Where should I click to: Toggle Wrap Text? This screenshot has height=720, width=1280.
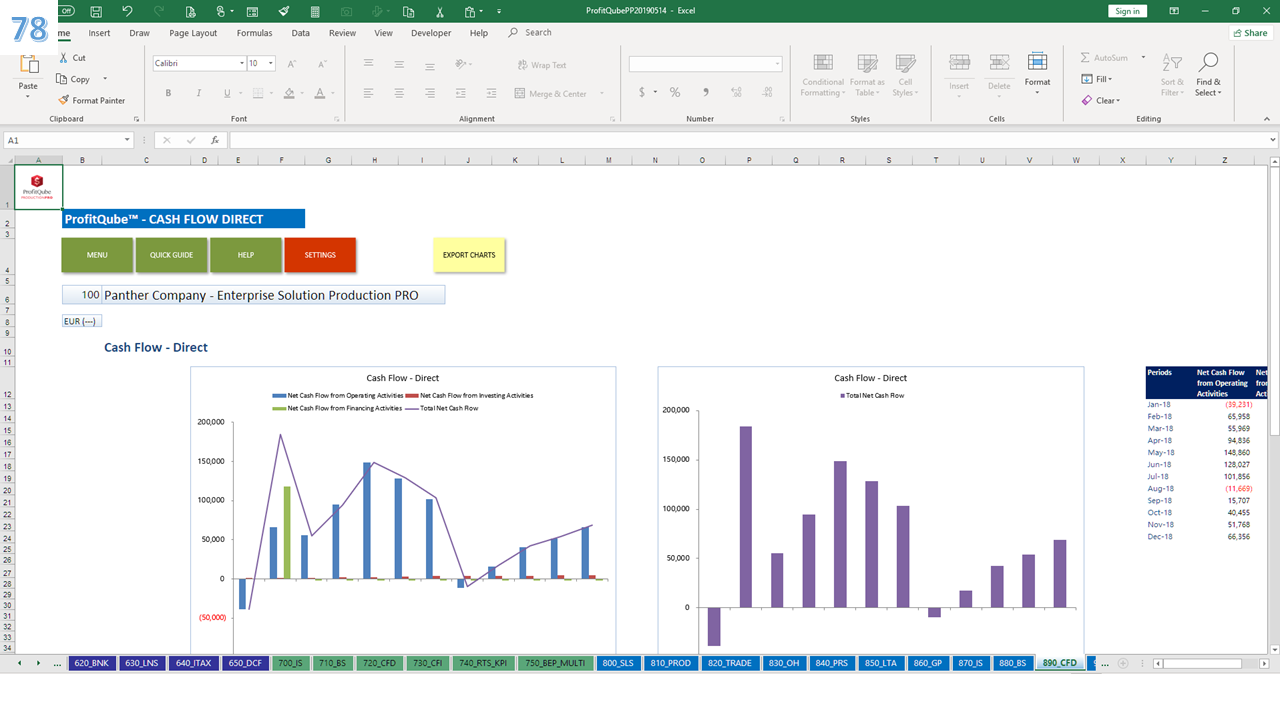coord(541,65)
